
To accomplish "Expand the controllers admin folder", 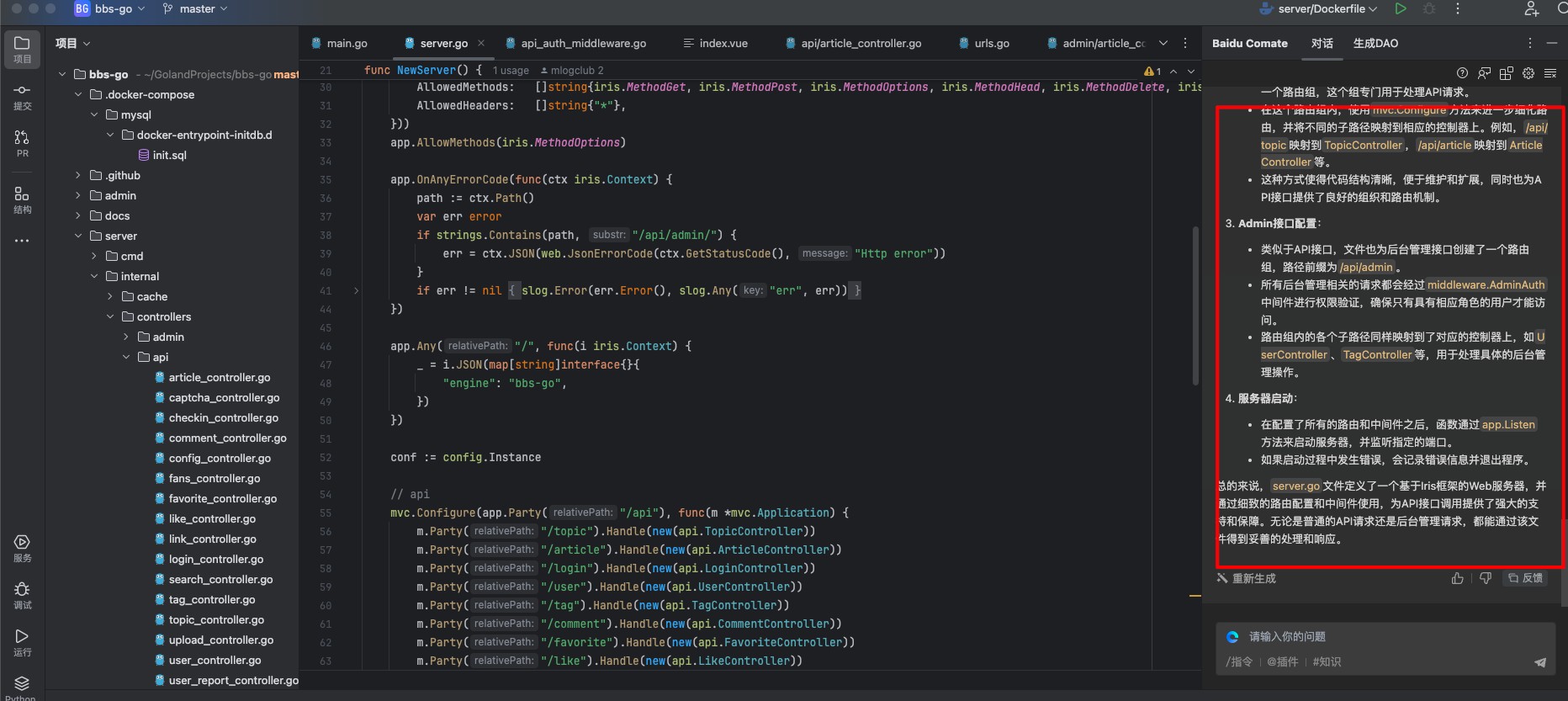I will click(x=126, y=337).
